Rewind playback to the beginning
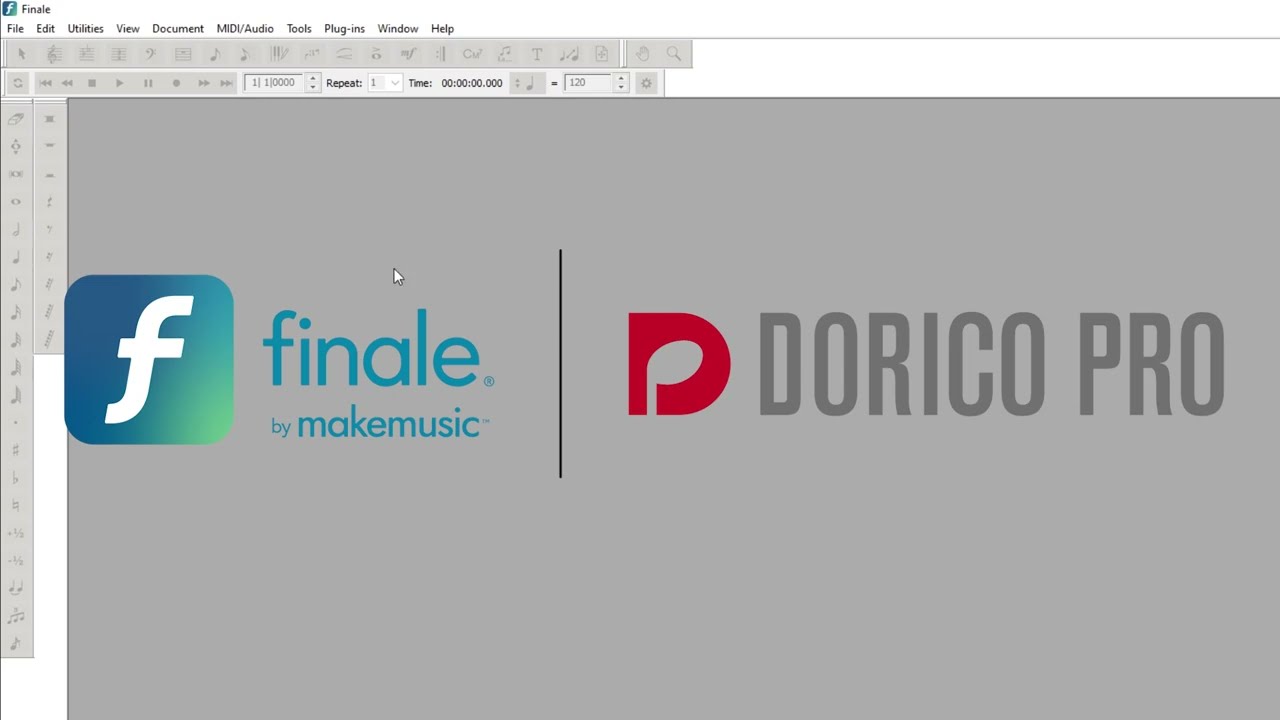The image size is (1280, 720). (x=45, y=83)
